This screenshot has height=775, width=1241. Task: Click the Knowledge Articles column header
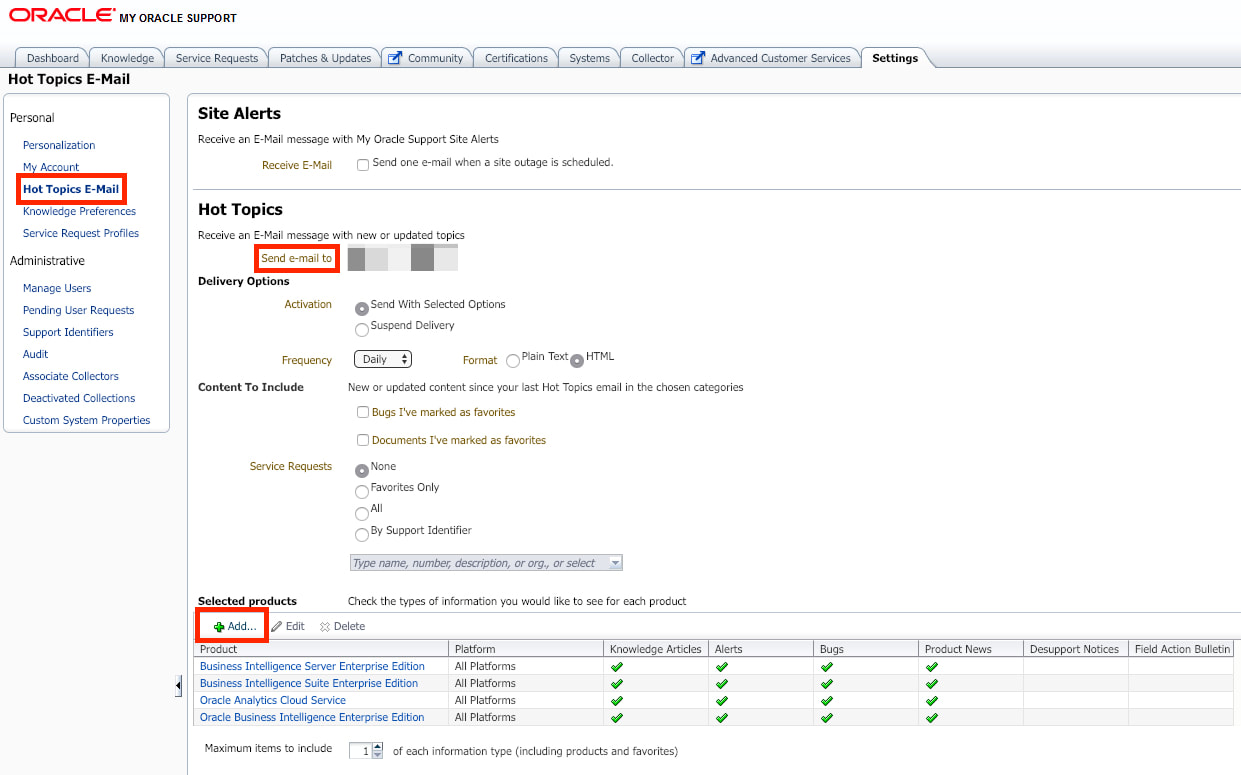(657, 649)
